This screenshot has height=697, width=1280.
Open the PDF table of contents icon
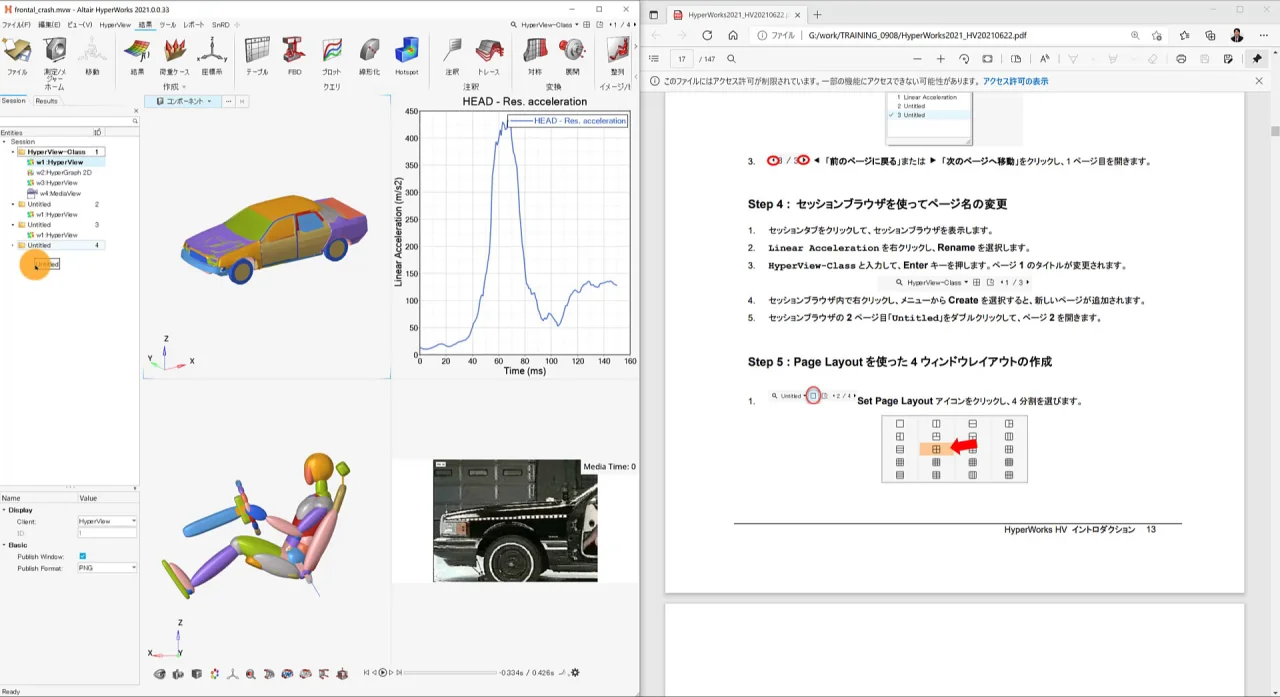coord(655,59)
